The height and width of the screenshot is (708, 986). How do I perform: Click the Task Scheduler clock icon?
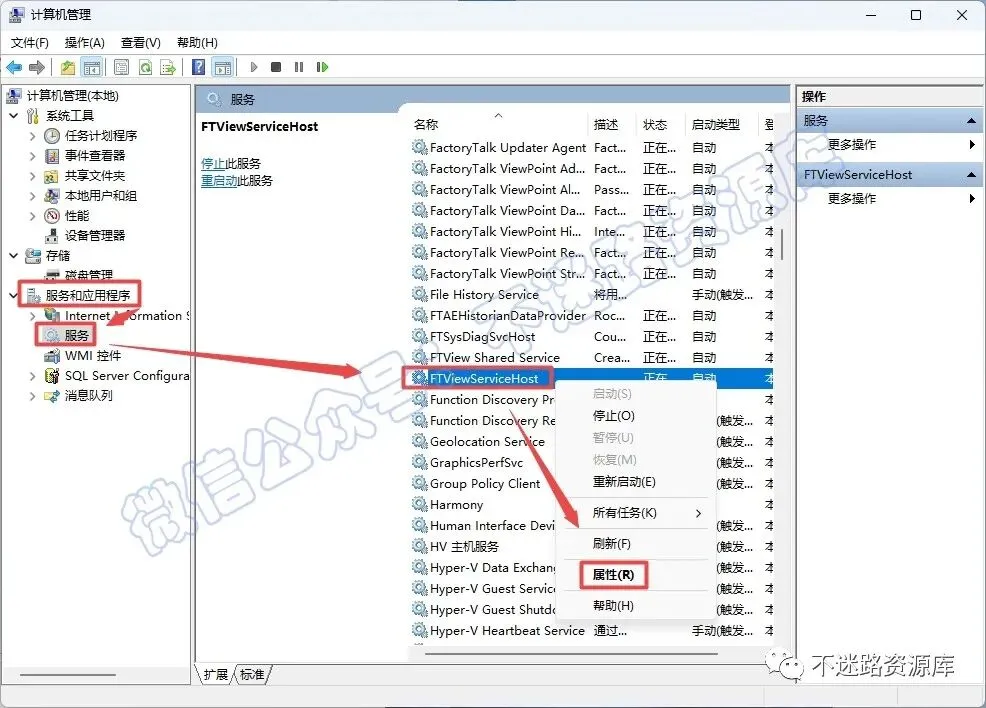point(52,136)
